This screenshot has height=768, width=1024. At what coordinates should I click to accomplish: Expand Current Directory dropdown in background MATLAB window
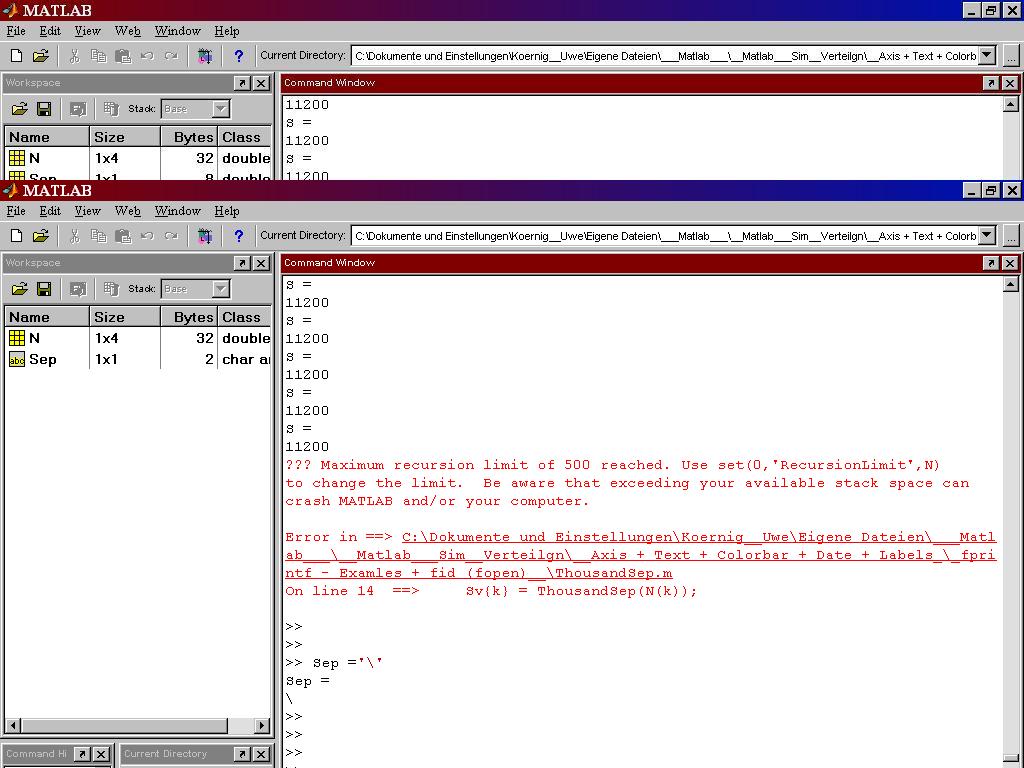[x=987, y=56]
